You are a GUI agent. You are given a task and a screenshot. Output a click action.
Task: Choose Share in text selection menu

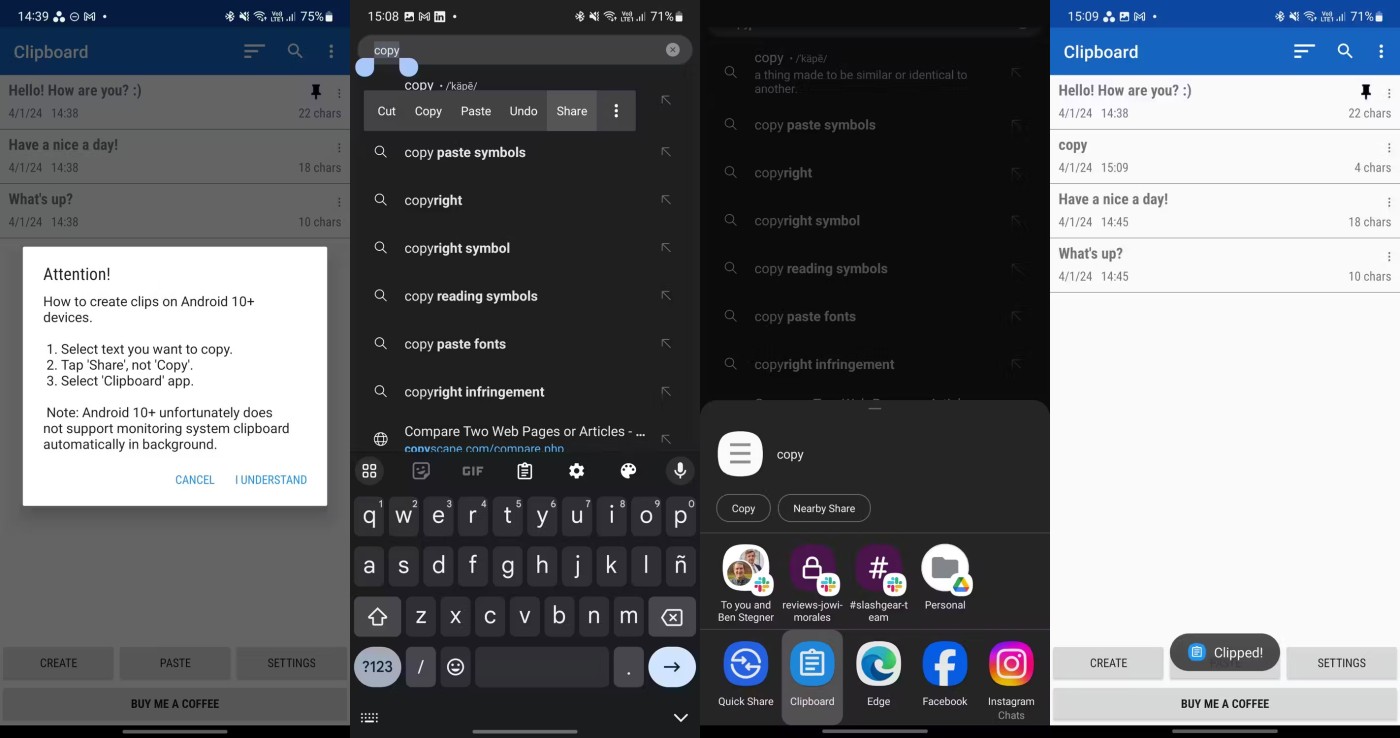(x=571, y=111)
